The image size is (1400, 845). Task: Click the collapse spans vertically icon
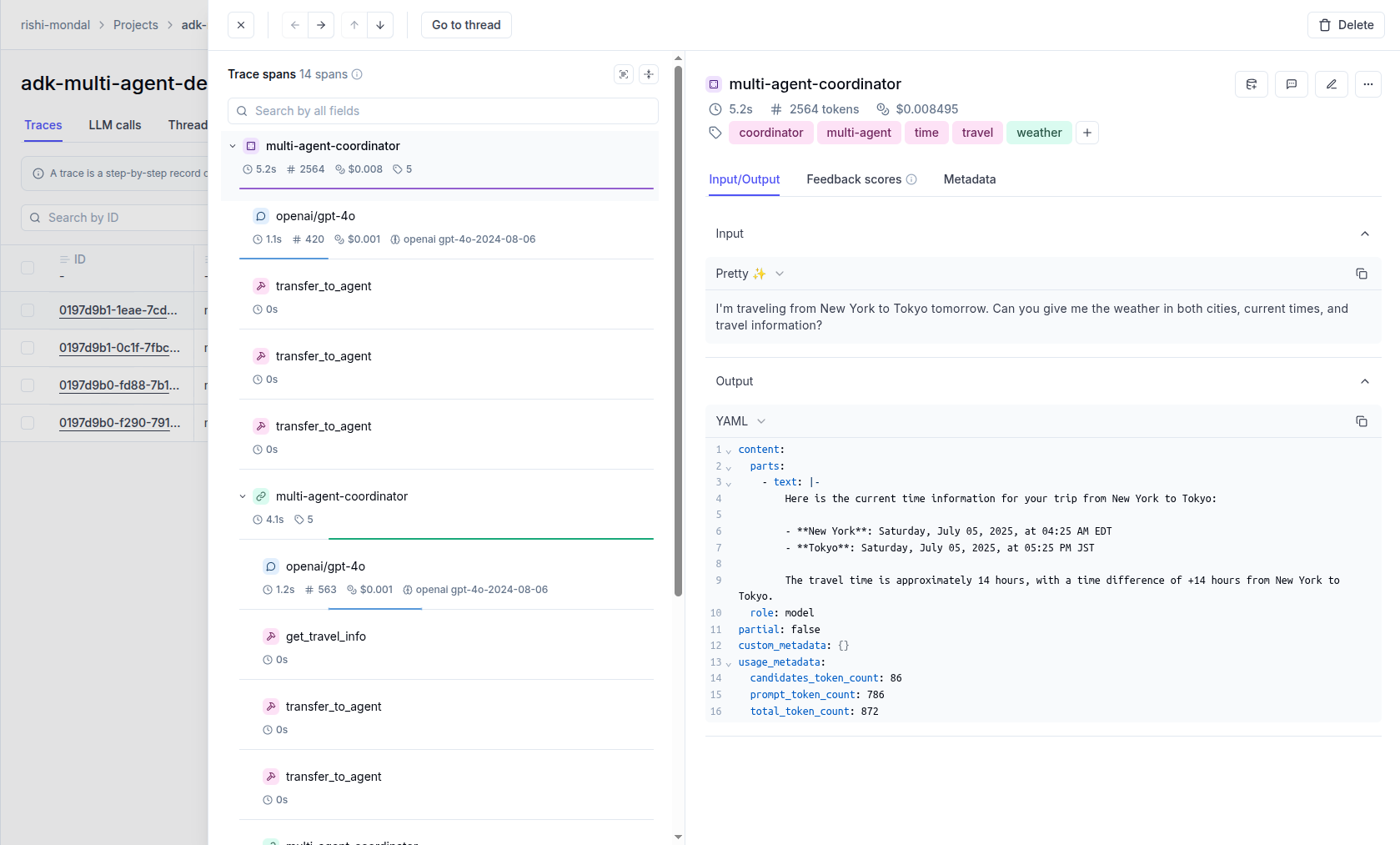[649, 74]
